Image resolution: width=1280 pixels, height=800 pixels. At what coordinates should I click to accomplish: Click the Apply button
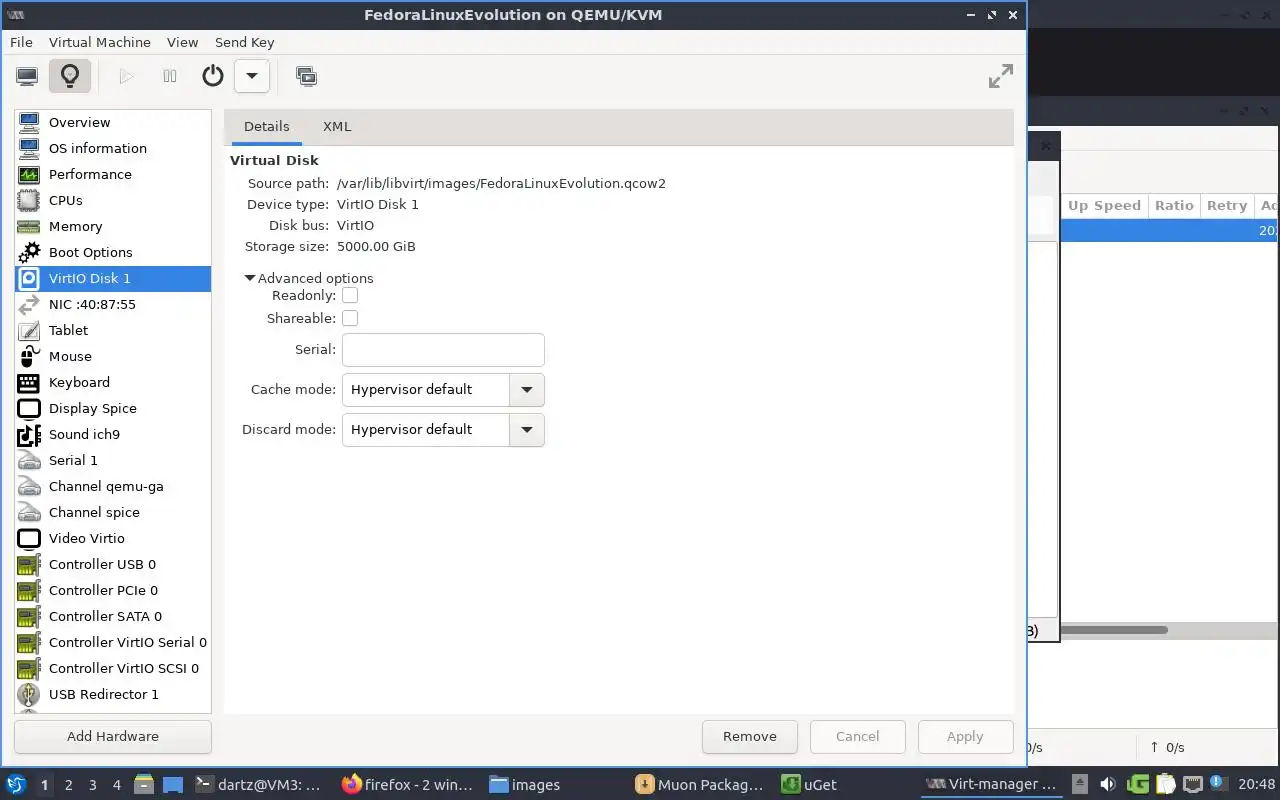[x=965, y=736]
